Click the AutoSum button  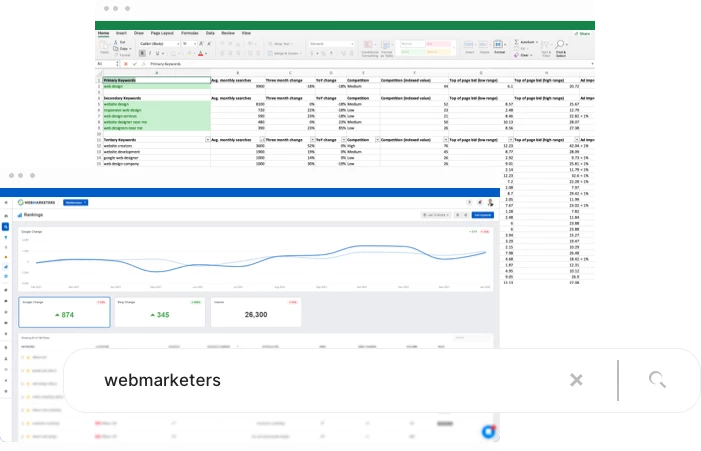(525, 42)
